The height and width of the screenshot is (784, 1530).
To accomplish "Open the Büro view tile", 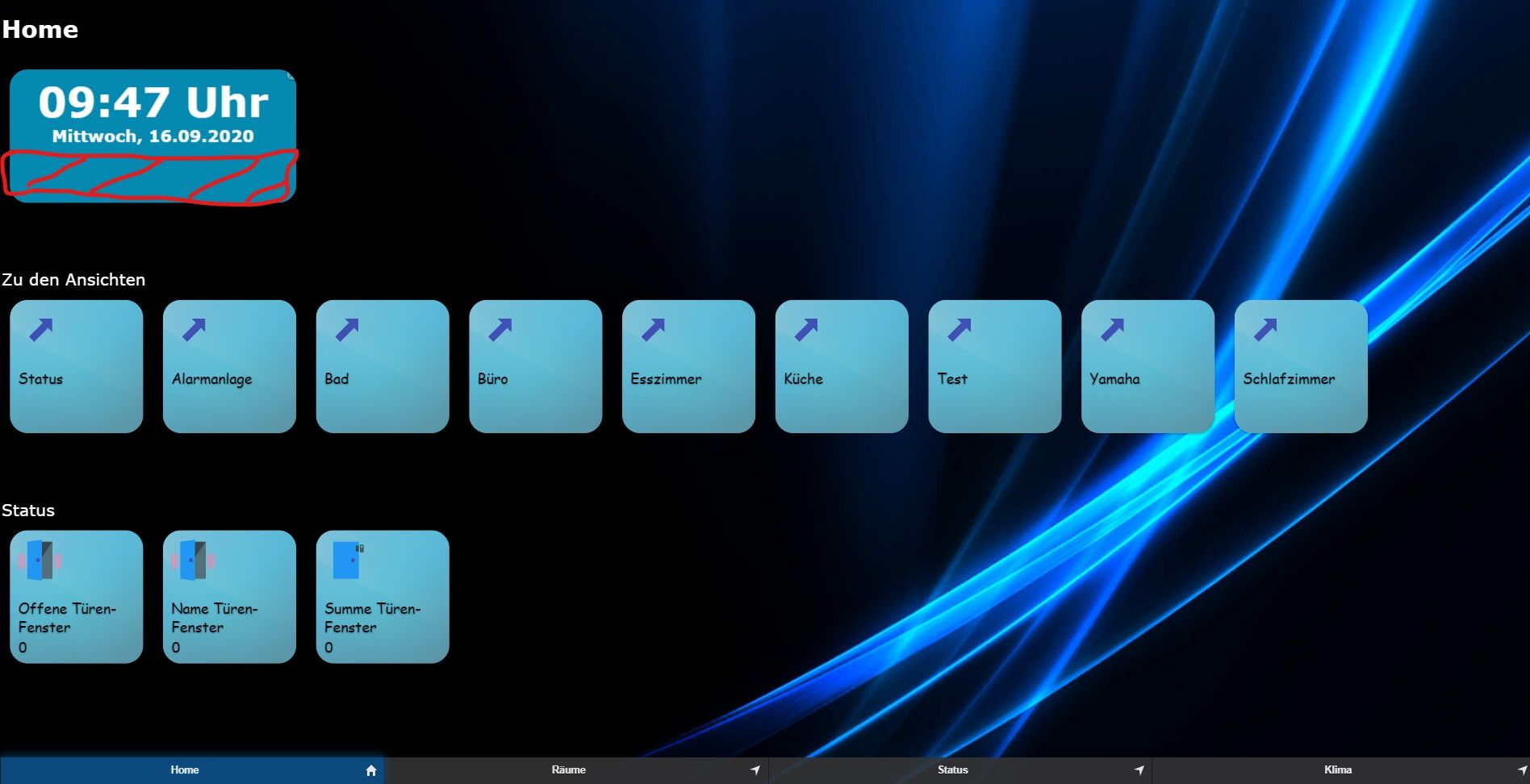I will (x=536, y=366).
